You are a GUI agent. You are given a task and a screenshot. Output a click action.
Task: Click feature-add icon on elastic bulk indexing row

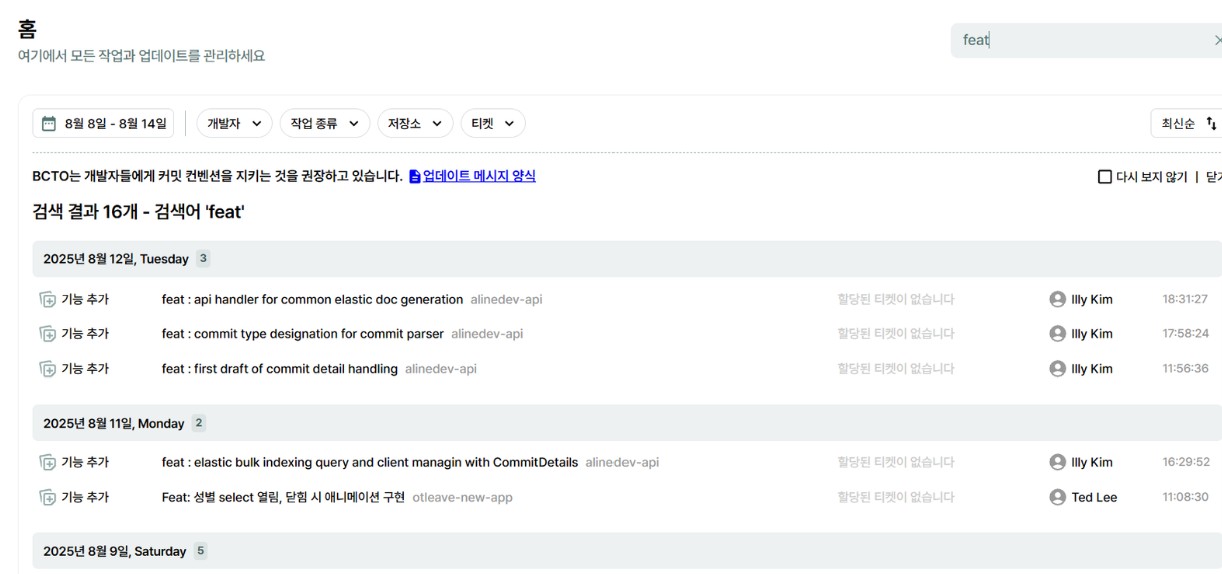[47, 462]
